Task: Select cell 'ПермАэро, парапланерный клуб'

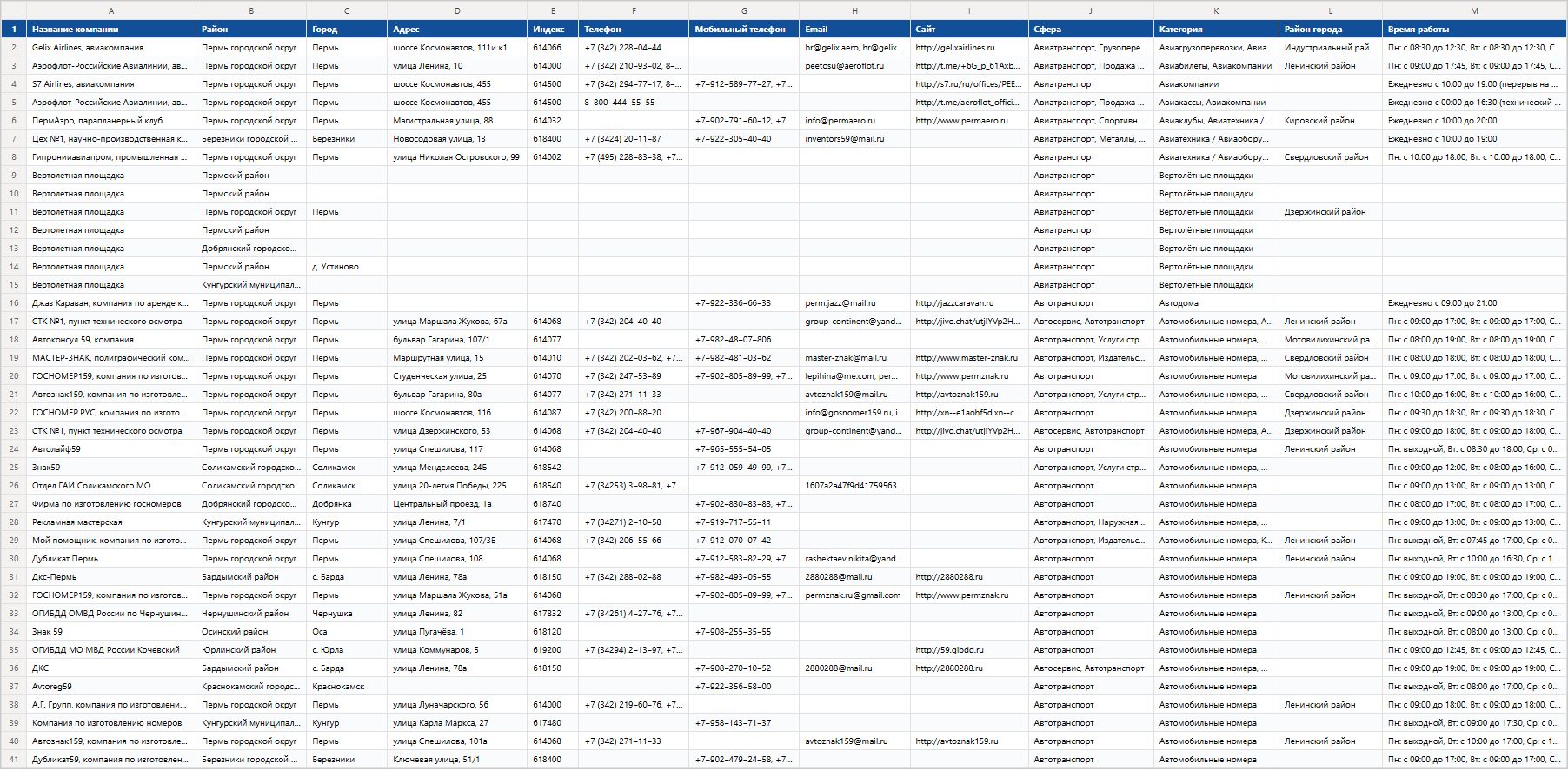Action: (x=111, y=121)
